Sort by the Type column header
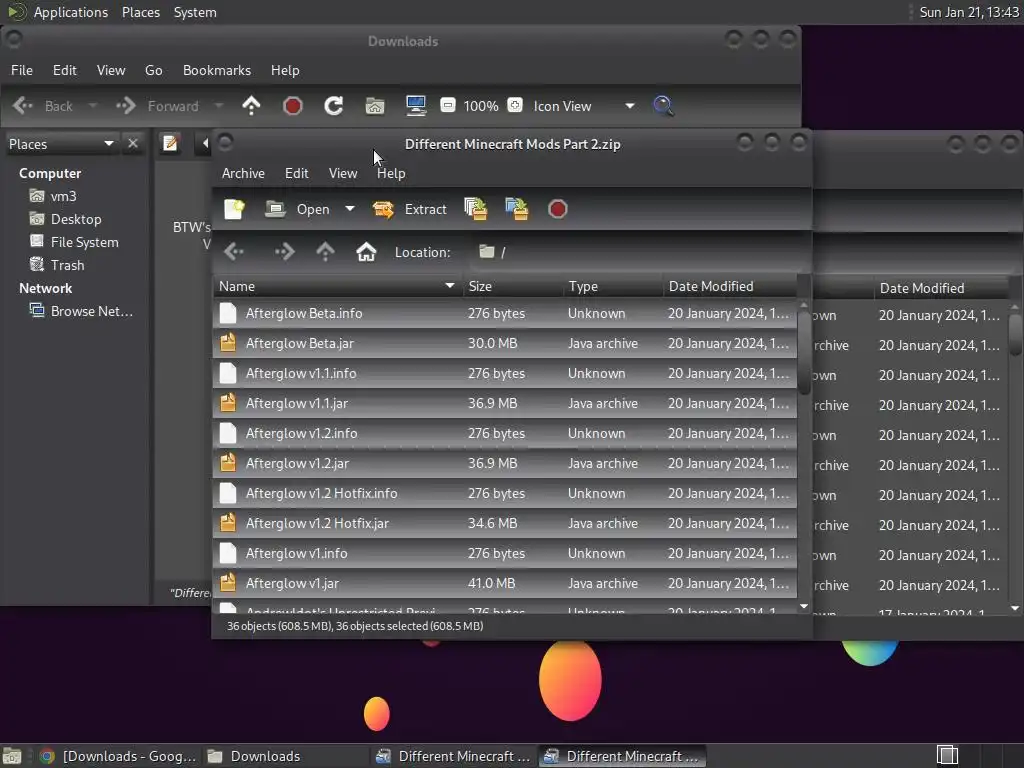 point(613,286)
